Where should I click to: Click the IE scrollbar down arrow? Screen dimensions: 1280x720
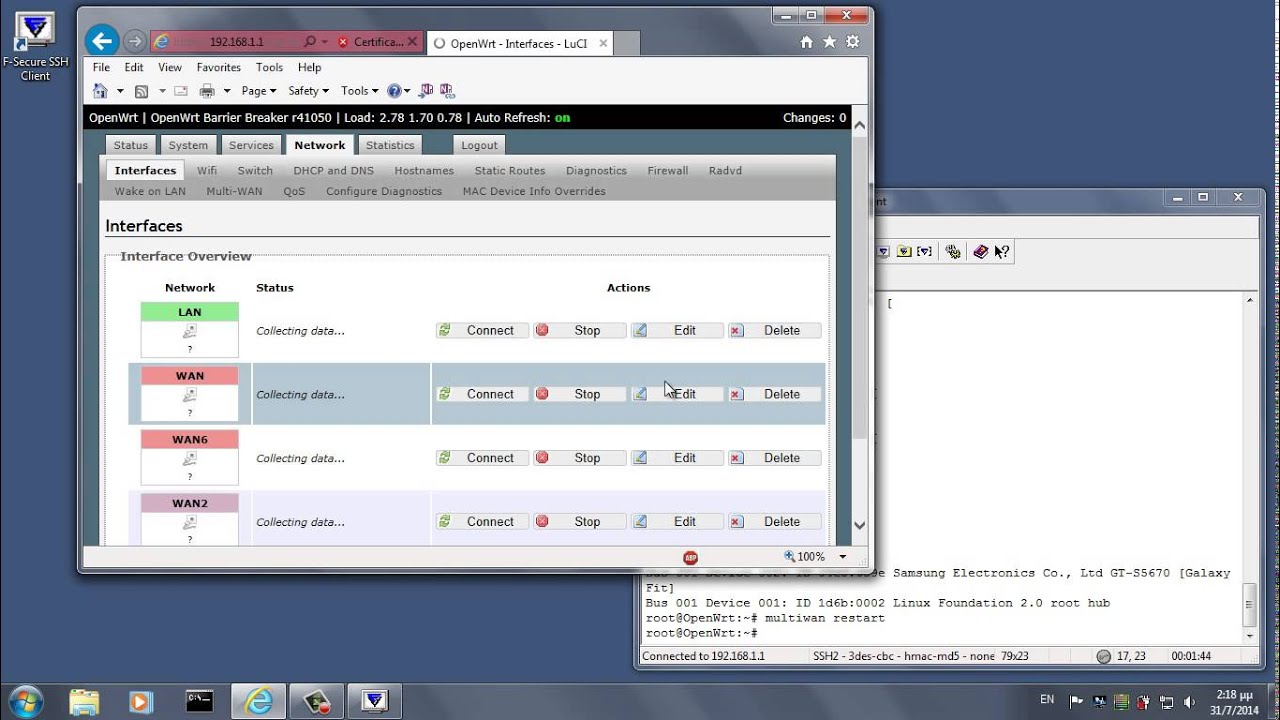click(x=859, y=525)
